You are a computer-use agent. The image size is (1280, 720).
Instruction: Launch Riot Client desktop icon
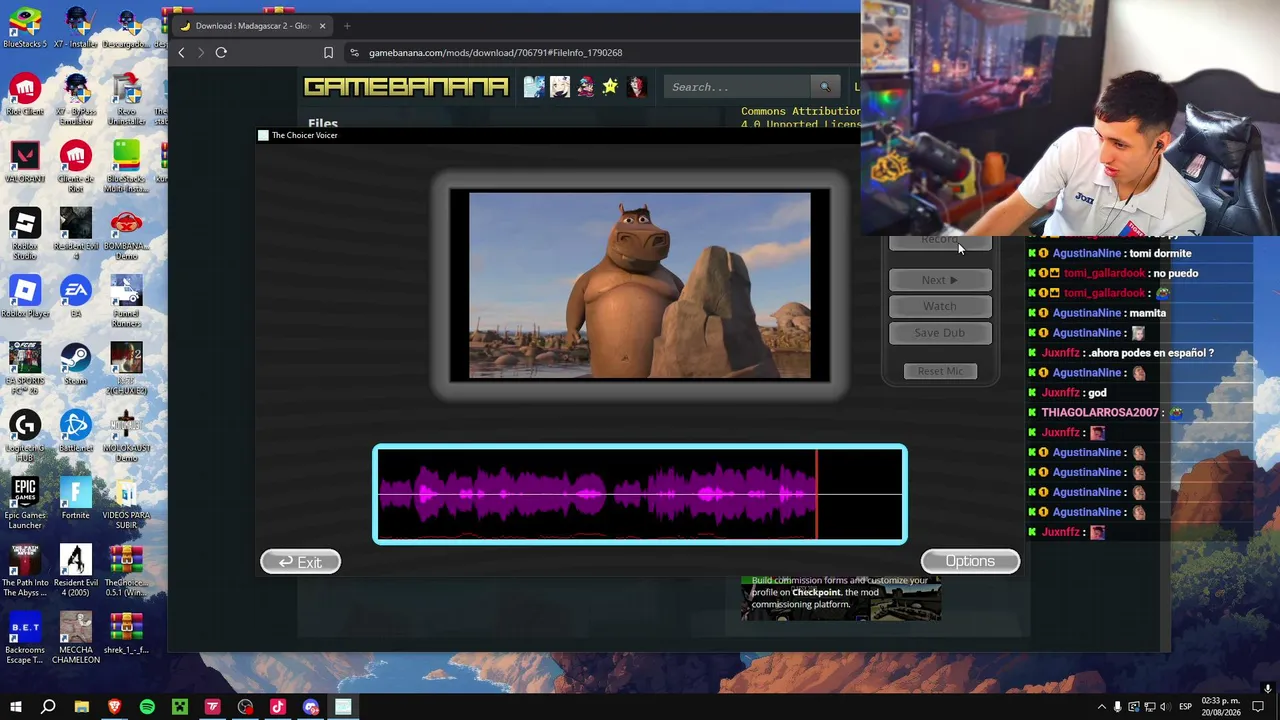25,95
